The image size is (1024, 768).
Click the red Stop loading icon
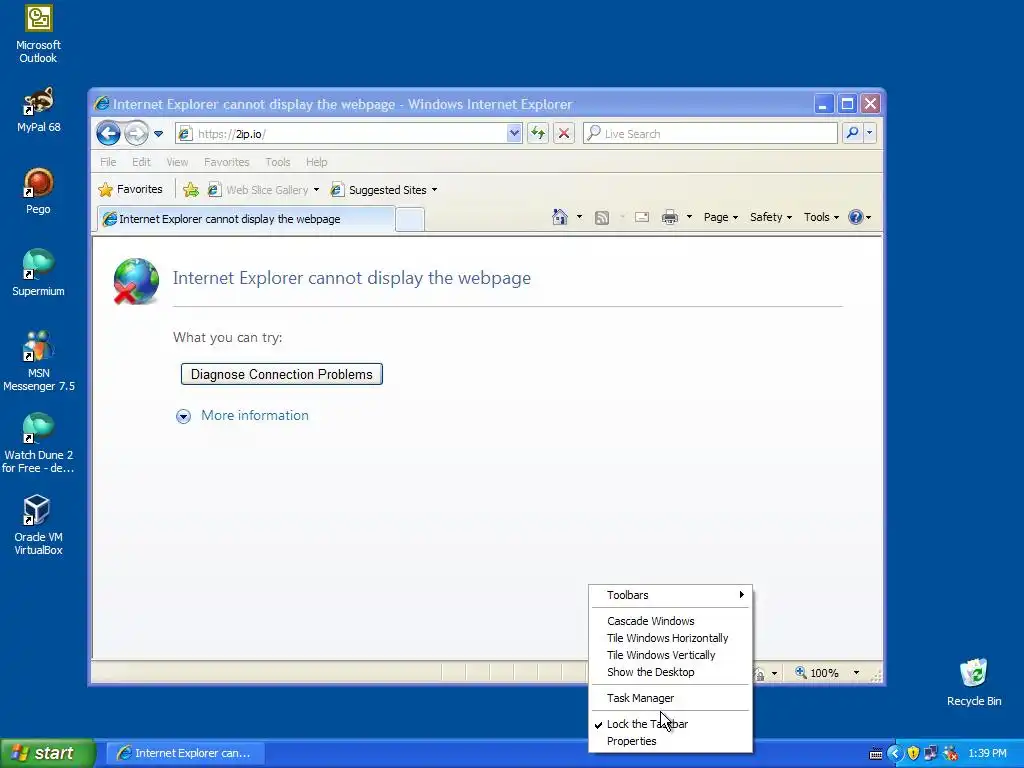(x=564, y=134)
